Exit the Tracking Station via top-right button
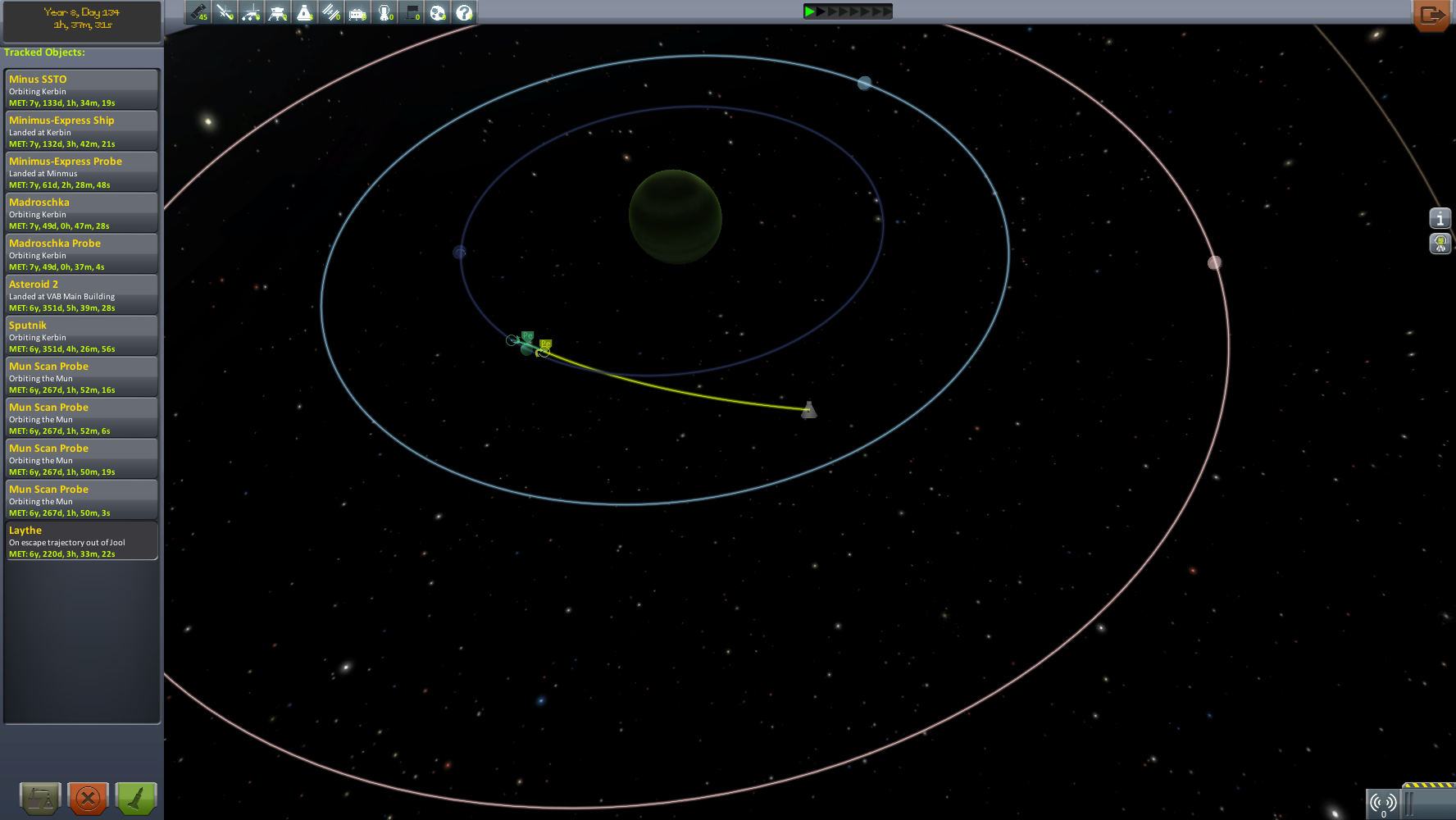 point(1432,15)
